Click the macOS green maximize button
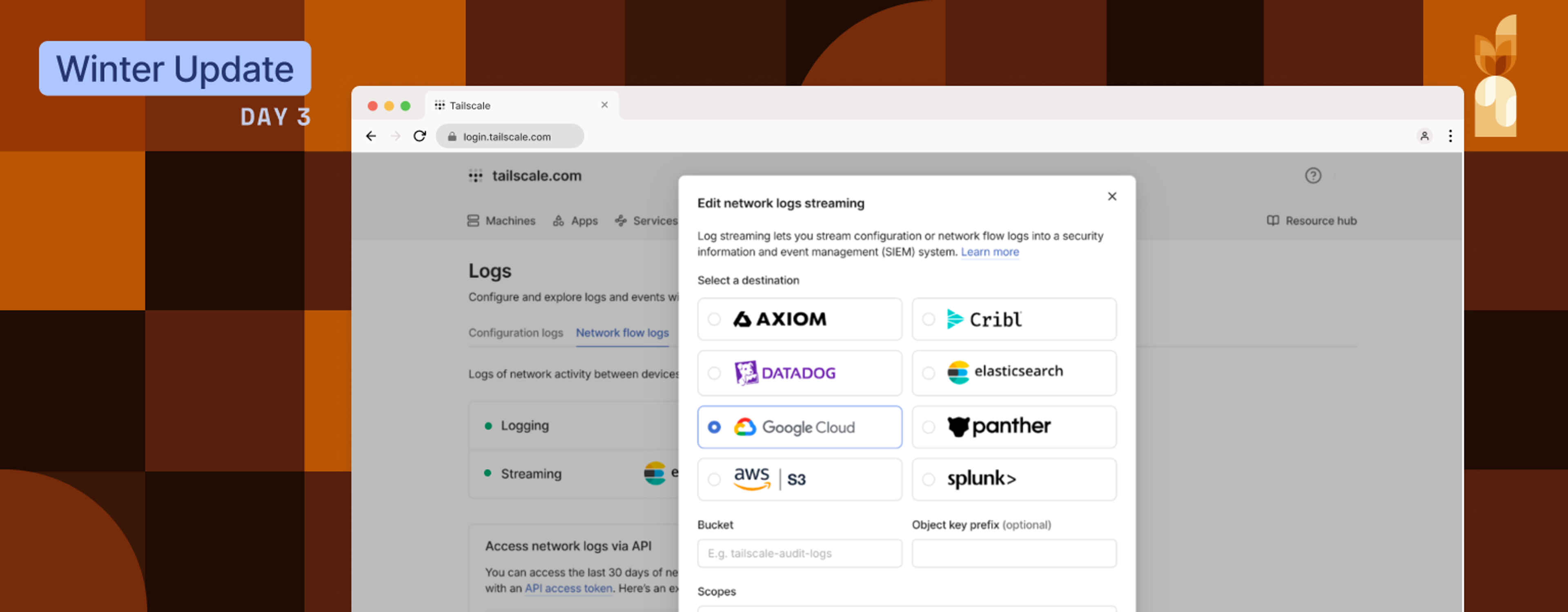 point(405,106)
